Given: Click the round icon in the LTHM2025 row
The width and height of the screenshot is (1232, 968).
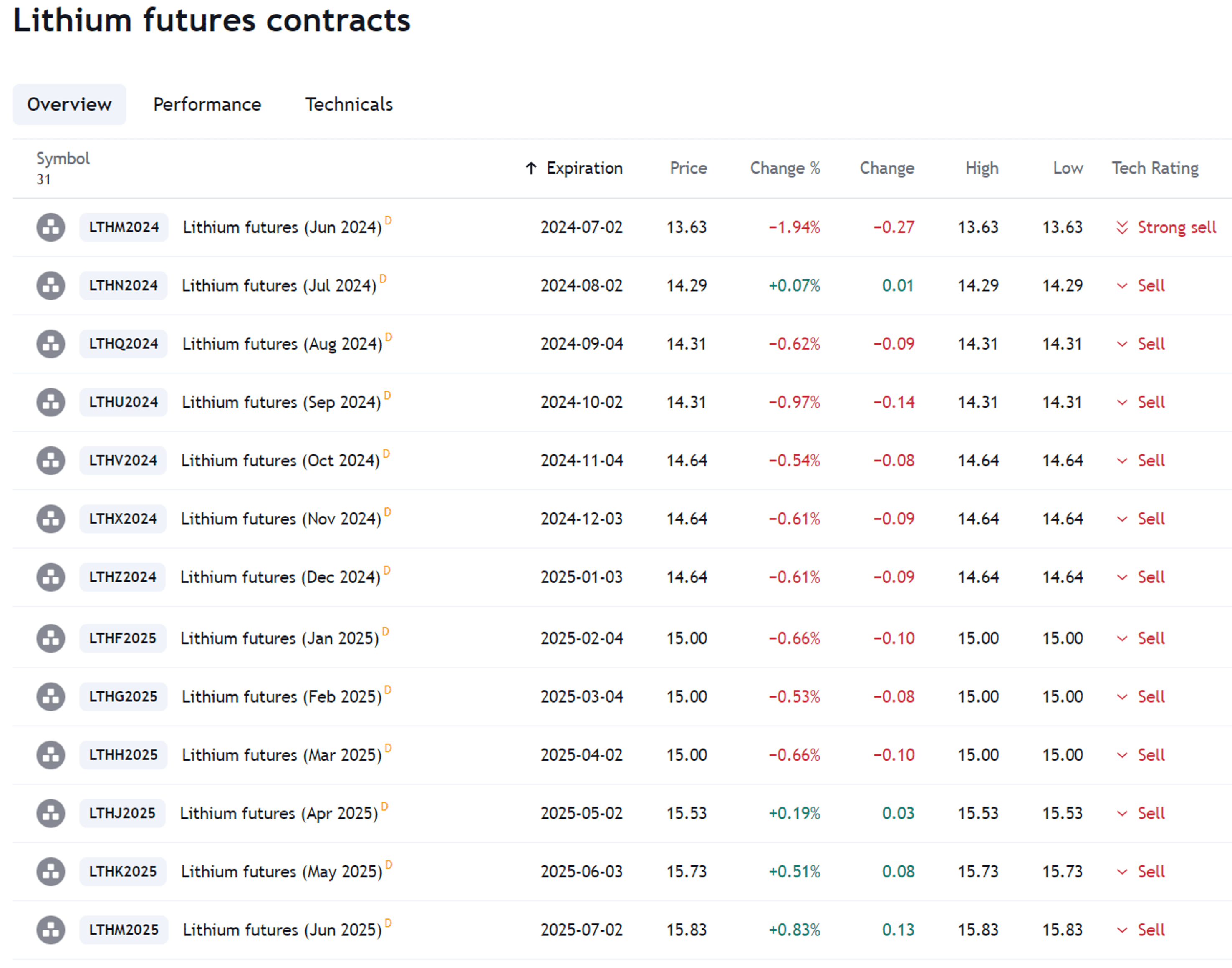Looking at the screenshot, I should click(50, 930).
